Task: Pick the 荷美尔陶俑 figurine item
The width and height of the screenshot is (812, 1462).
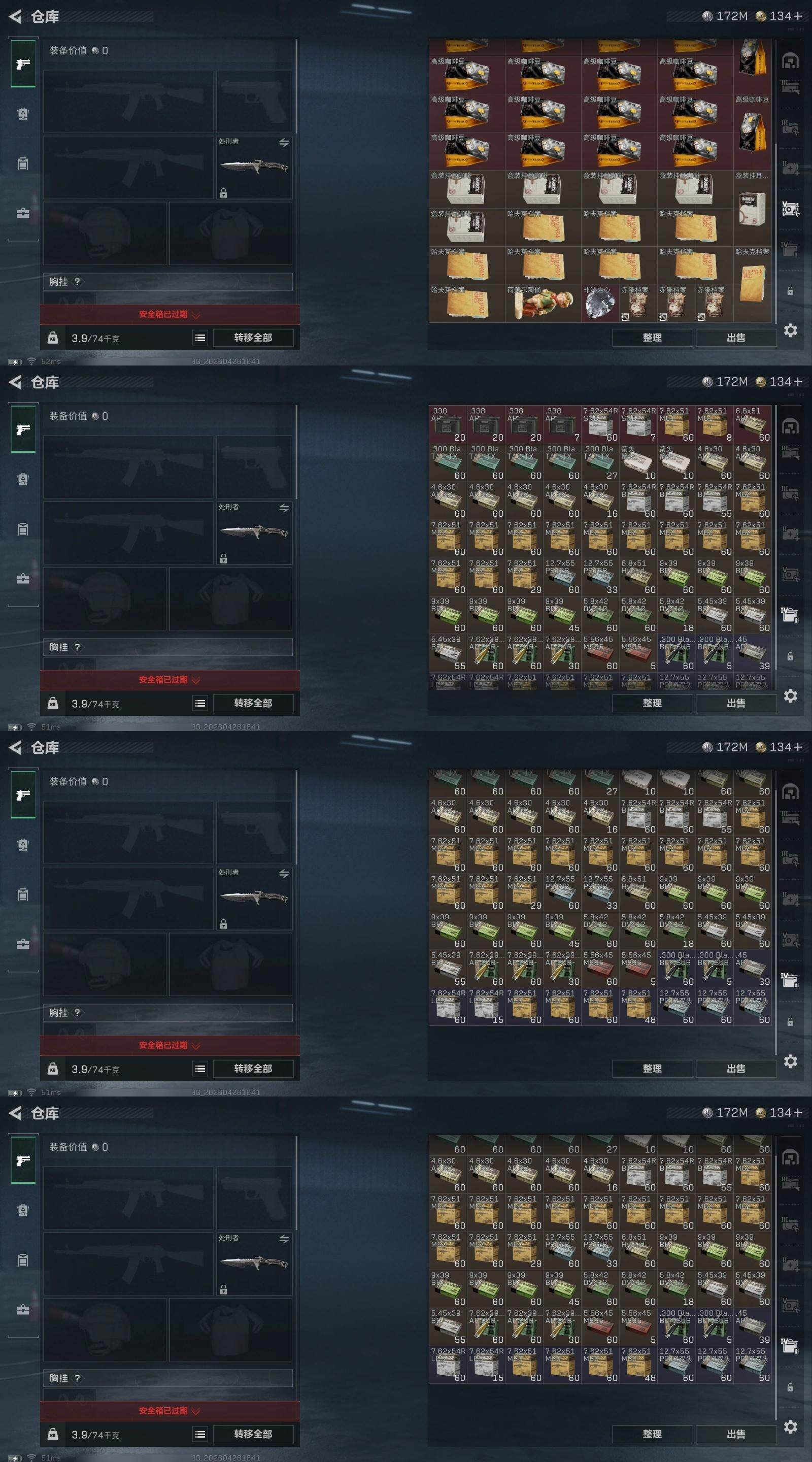Action: pos(543,303)
